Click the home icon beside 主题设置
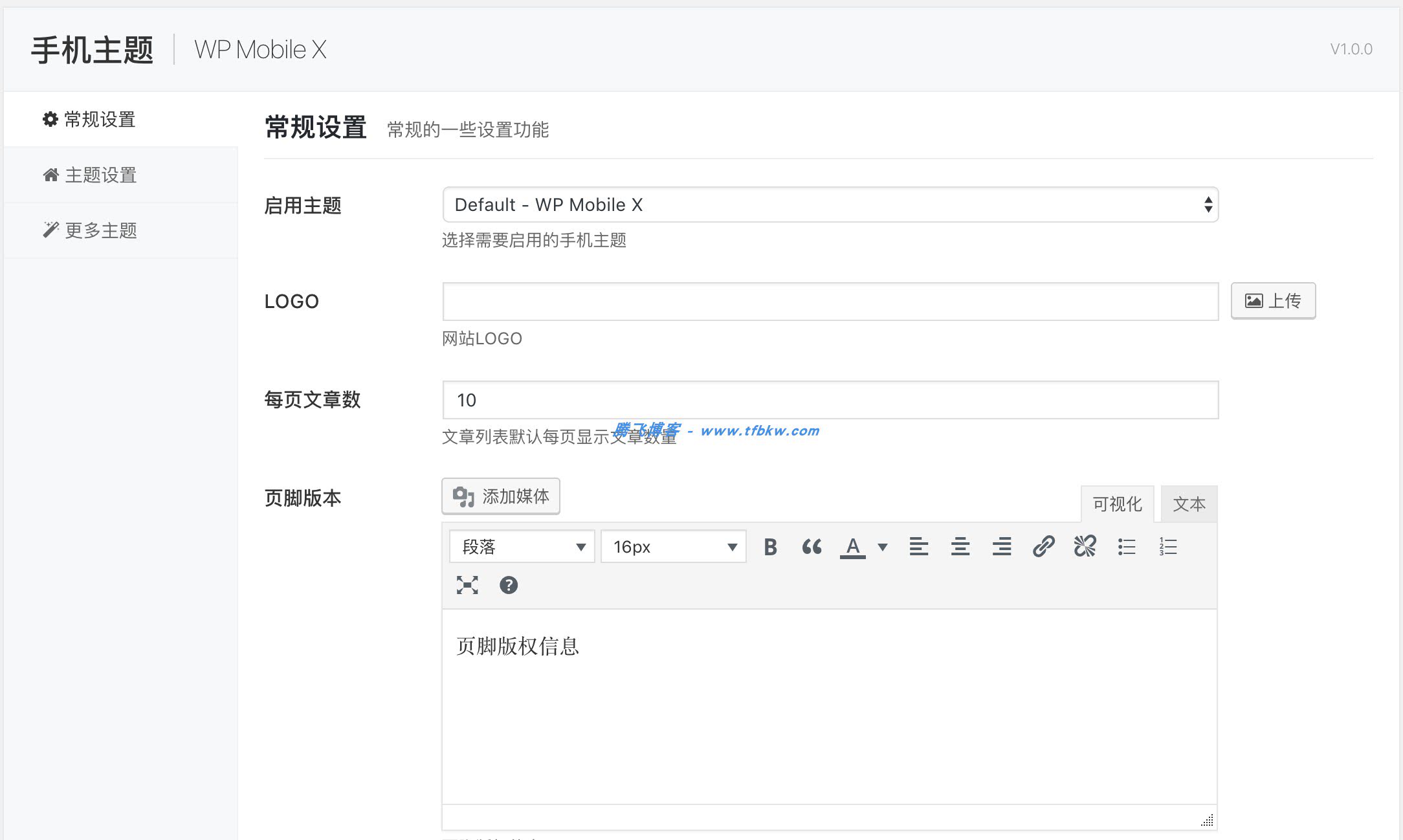This screenshot has width=1403, height=840. (51, 175)
